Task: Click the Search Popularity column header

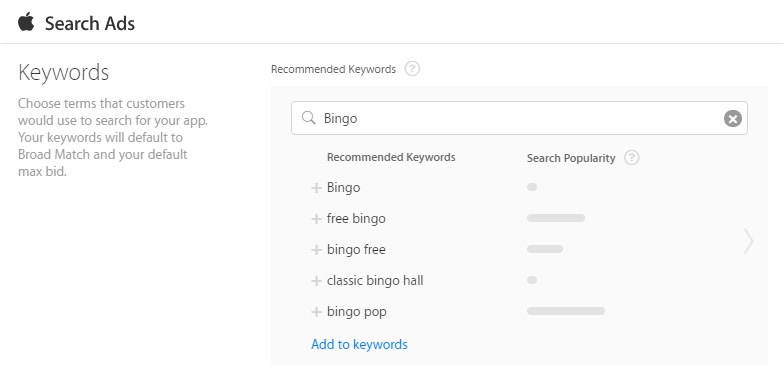Action: (x=570, y=158)
